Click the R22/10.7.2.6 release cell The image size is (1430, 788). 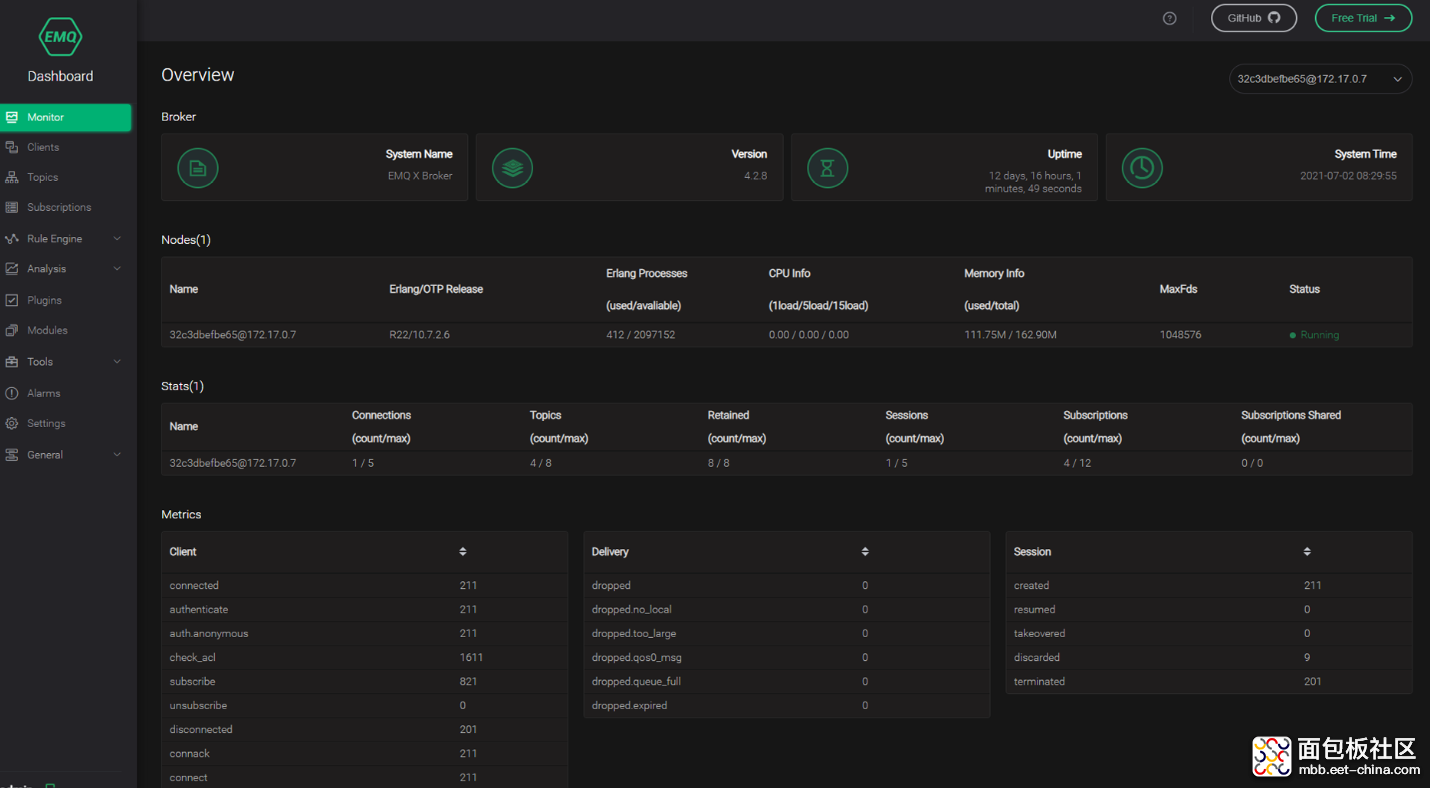pos(419,335)
